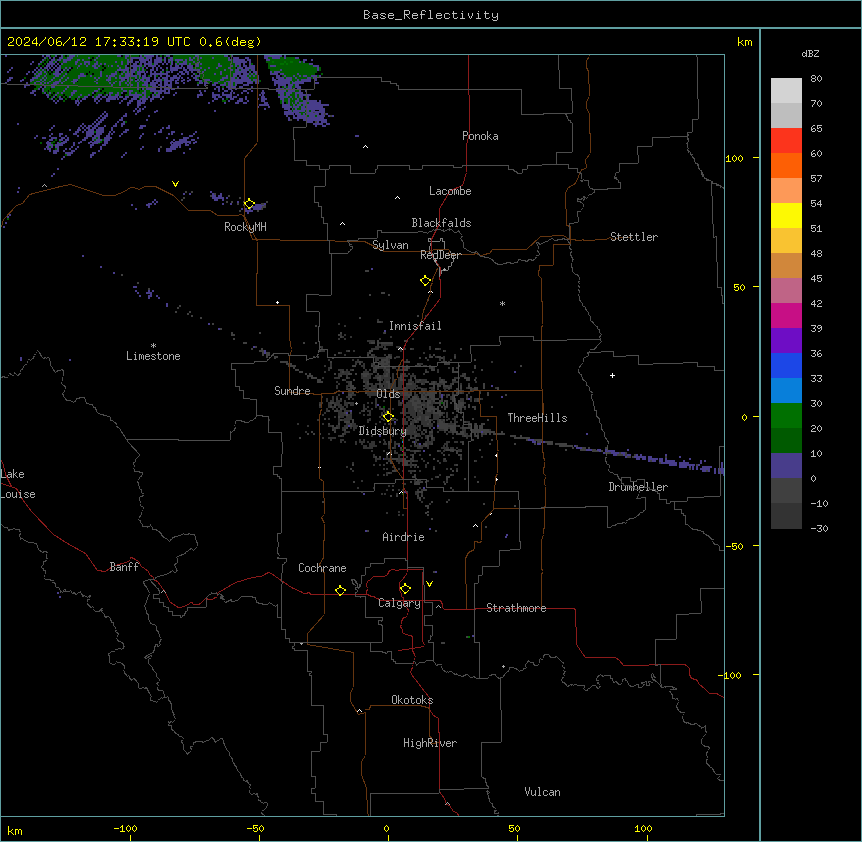Click the Calgary city label
This screenshot has height=842, width=862.
pos(399,603)
